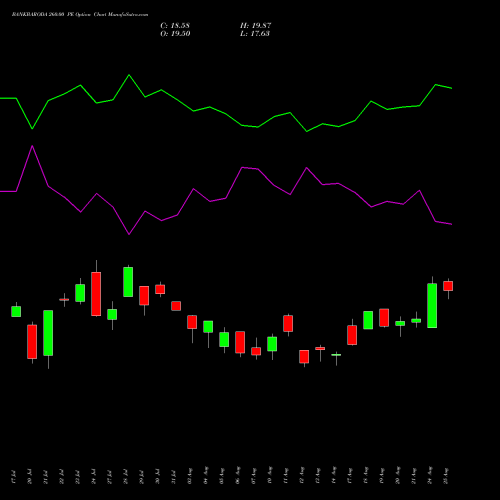Select the first green candle for 17 Jul

pos(16,311)
